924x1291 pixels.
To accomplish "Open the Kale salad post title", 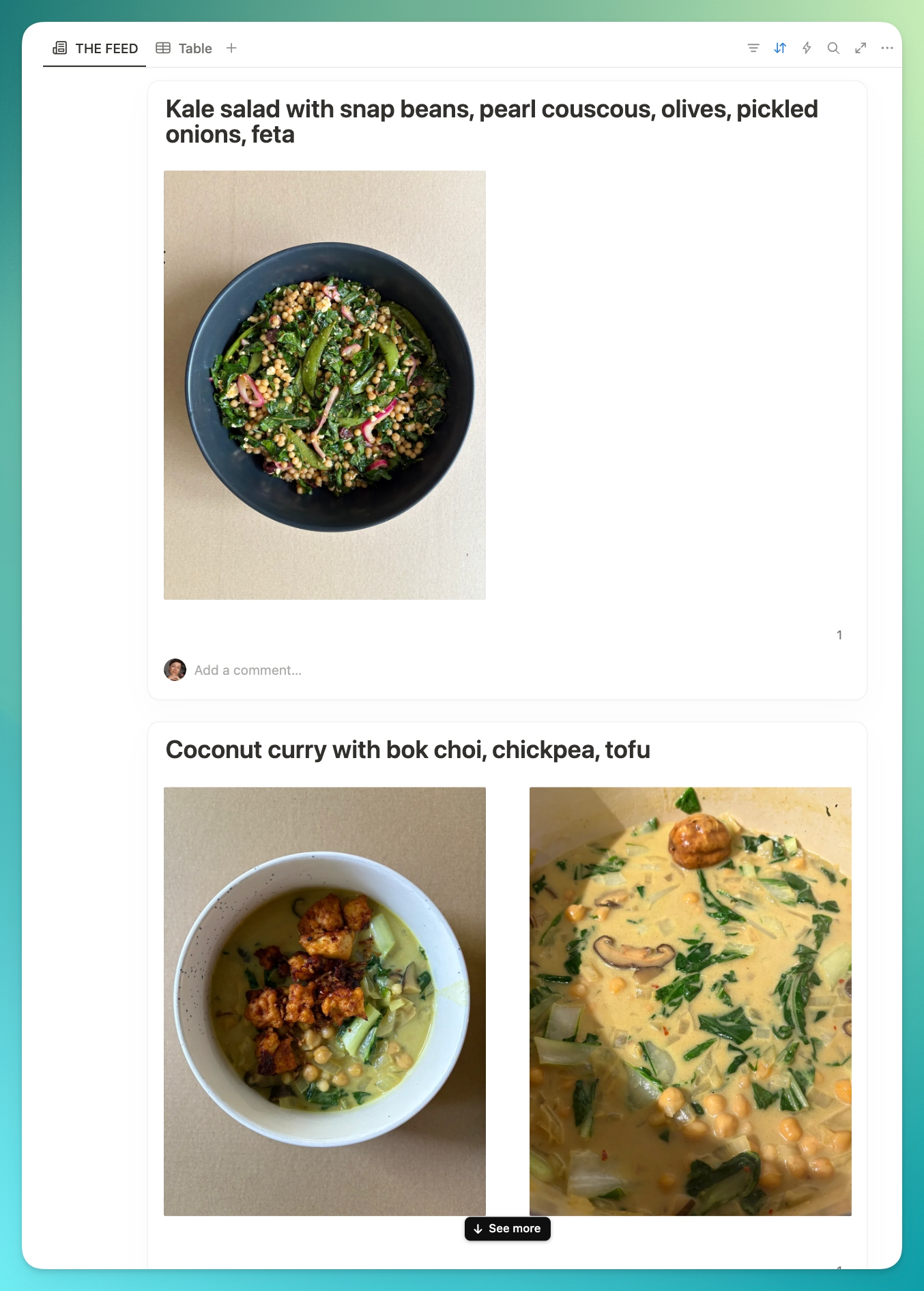I will coord(492,121).
